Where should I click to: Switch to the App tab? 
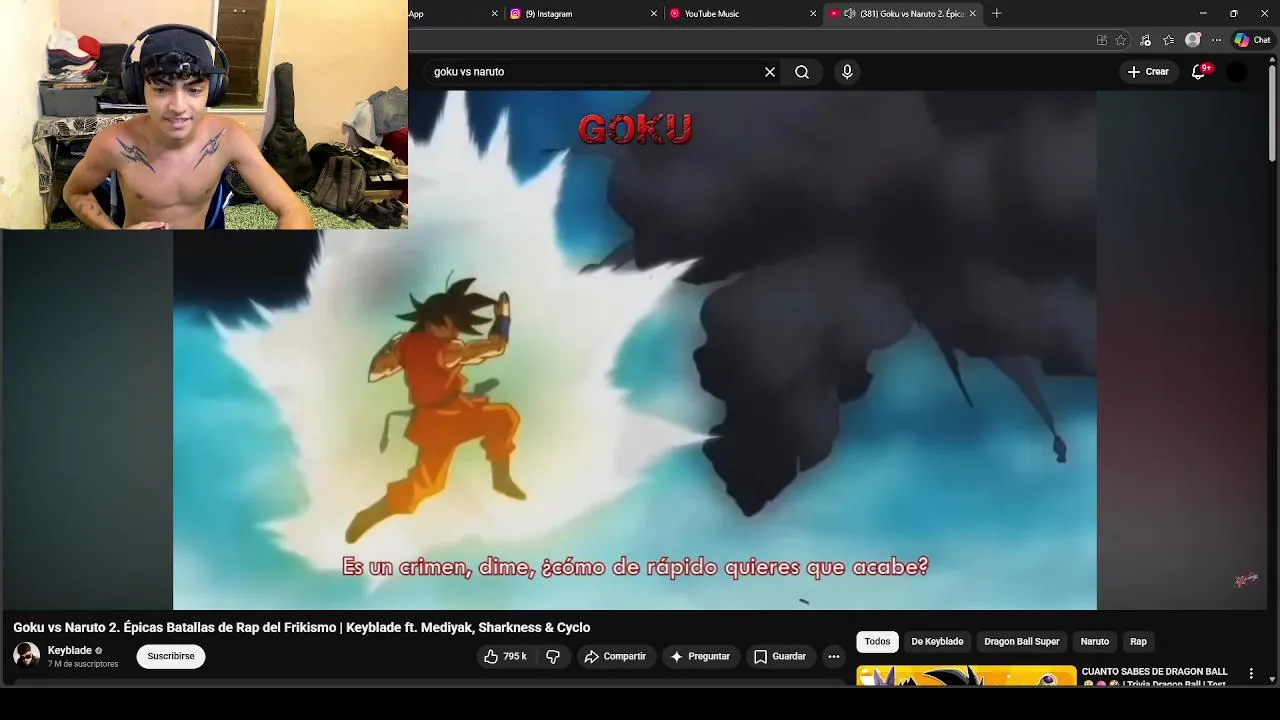455,14
